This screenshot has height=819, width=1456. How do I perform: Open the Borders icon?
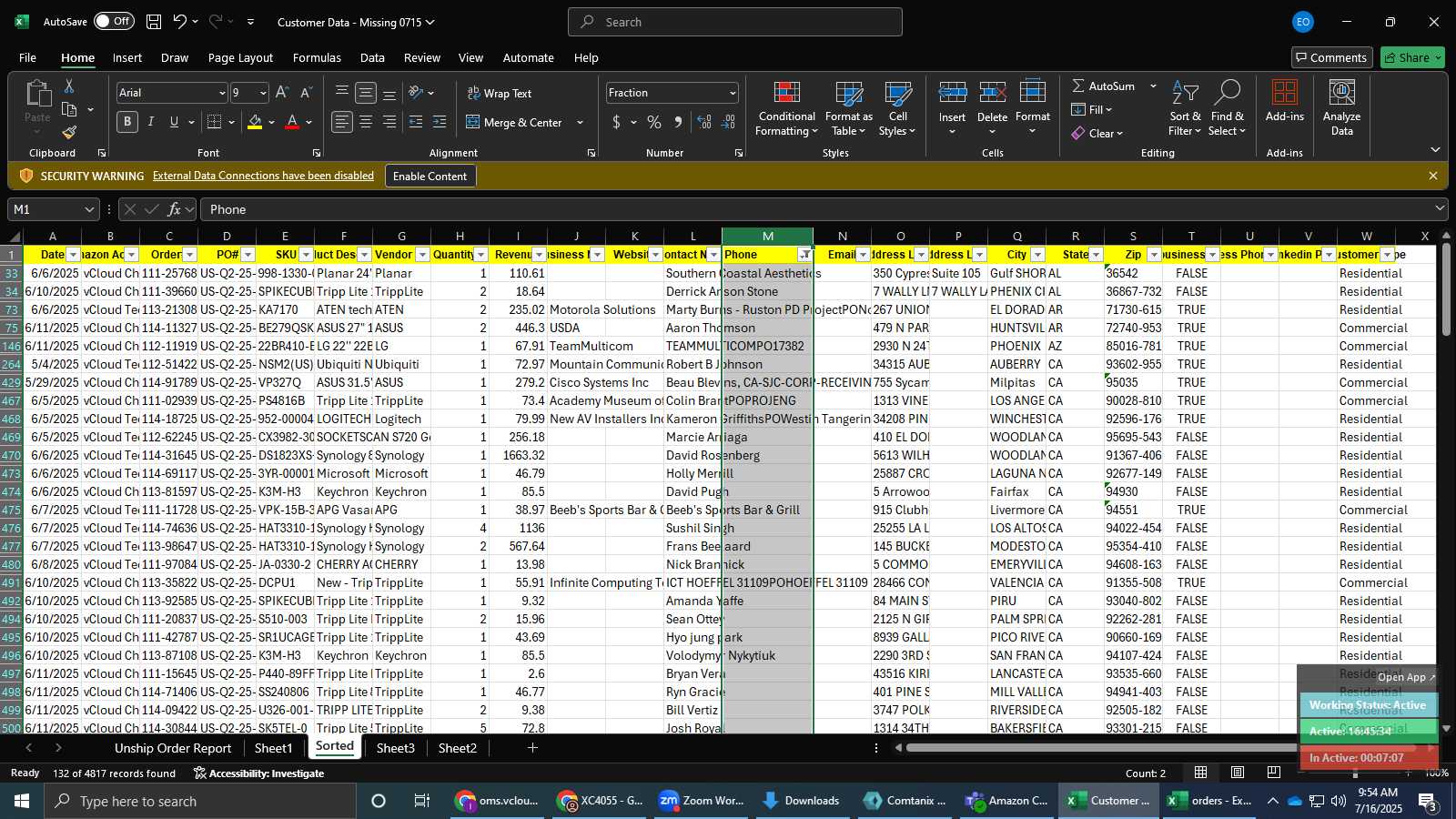(215, 122)
